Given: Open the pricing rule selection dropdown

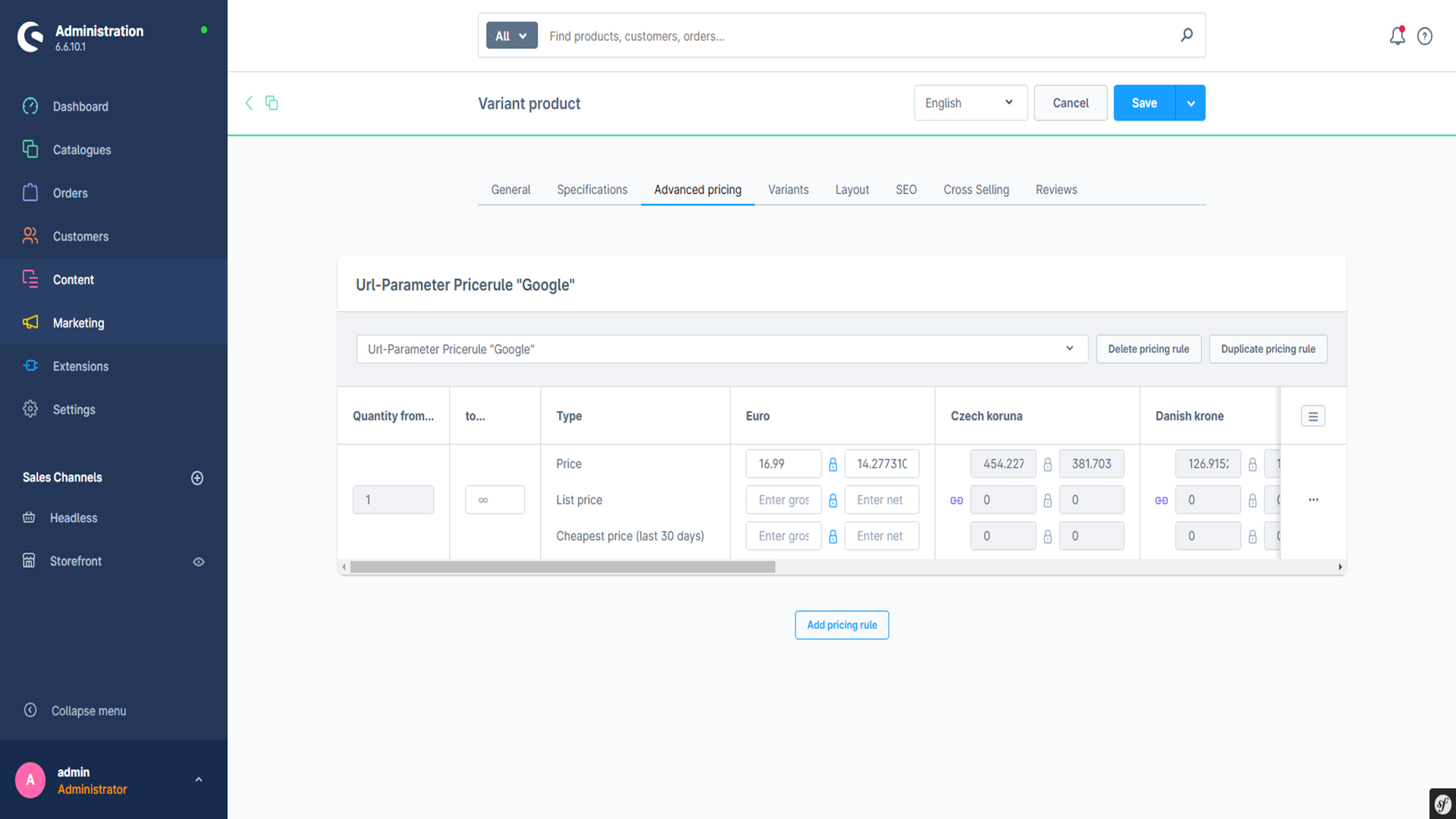Looking at the screenshot, I should click(722, 349).
